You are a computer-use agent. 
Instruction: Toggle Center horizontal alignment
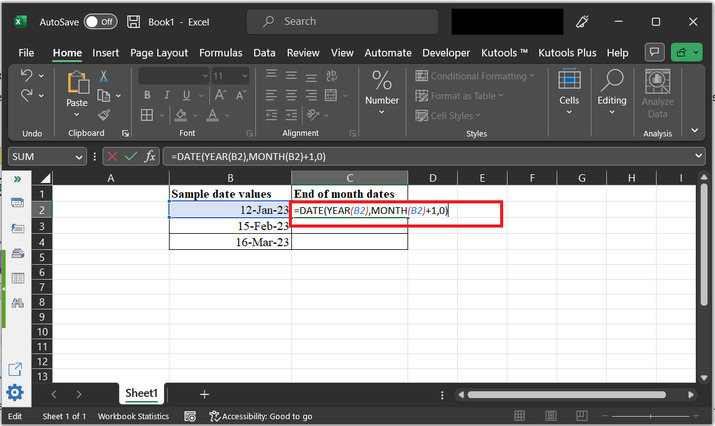(x=291, y=95)
